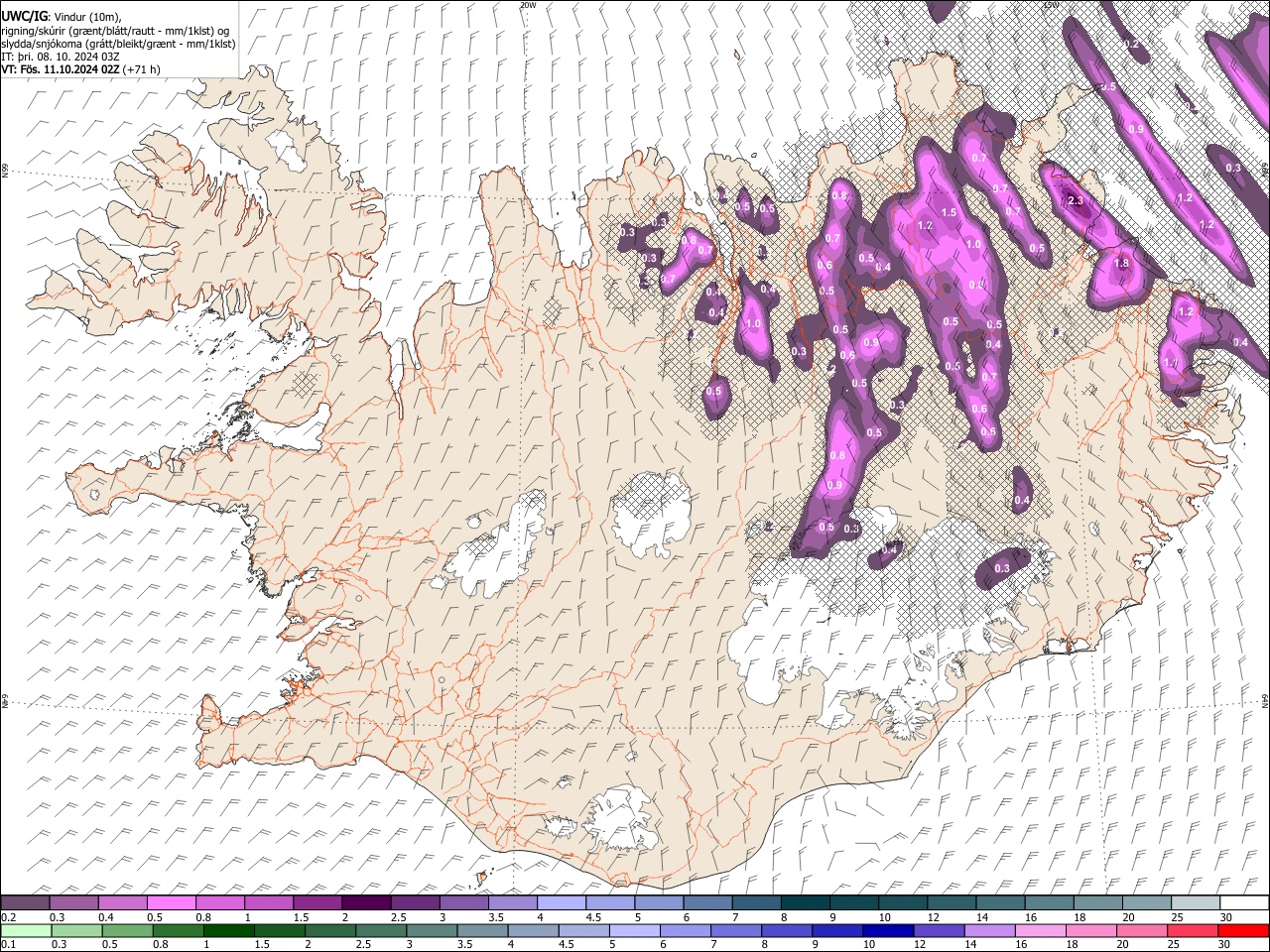
Task: Click the 1.5 magenta swatch in upper scale
Action: pyautogui.click(x=317, y=903)
